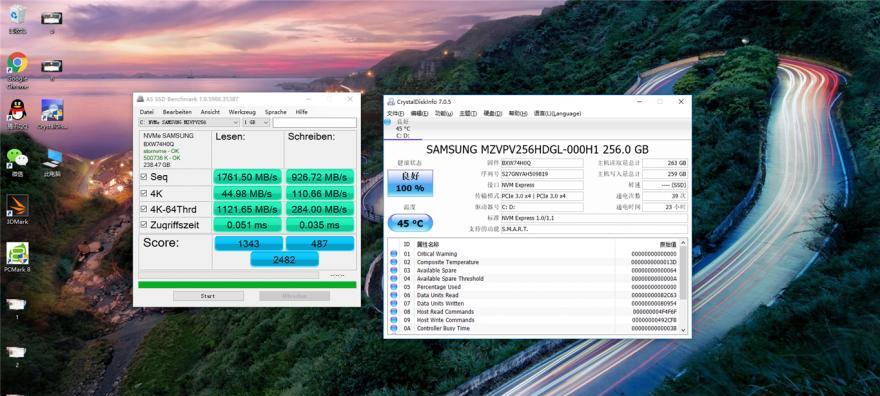The height and width of the screenshot is (396, 880).
Task: Open drive selection dropdown in AS SSD
Action: [x=189, y=122]
